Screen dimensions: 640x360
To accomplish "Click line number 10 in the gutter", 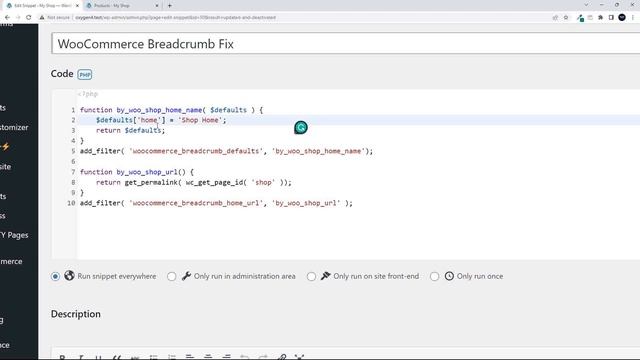I will [x=71, y=203].
